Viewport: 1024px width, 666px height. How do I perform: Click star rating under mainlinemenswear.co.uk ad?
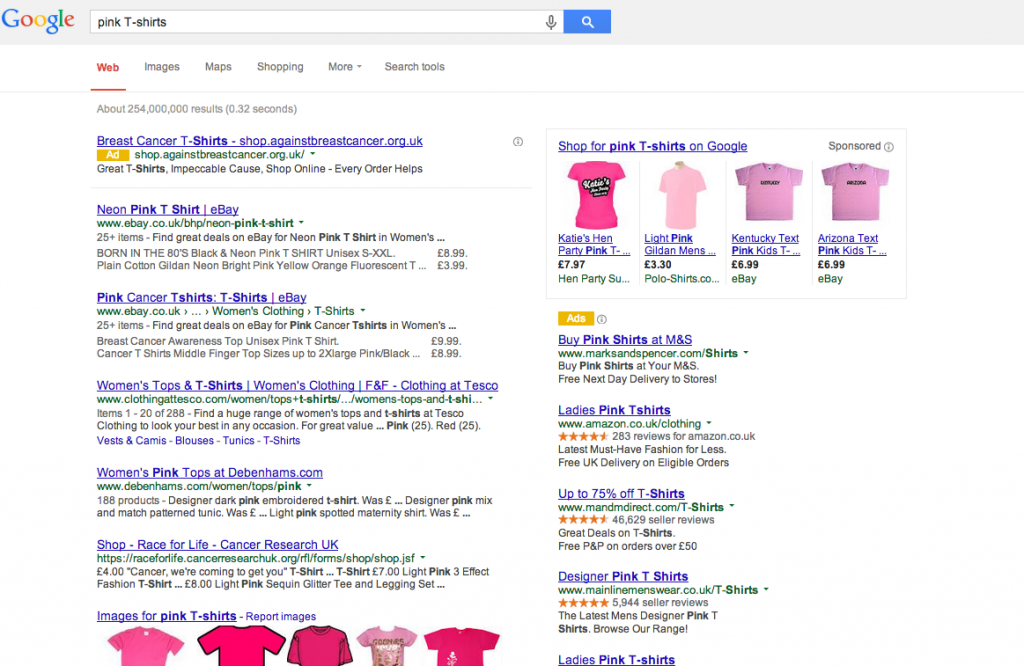(x=583, y=603)
